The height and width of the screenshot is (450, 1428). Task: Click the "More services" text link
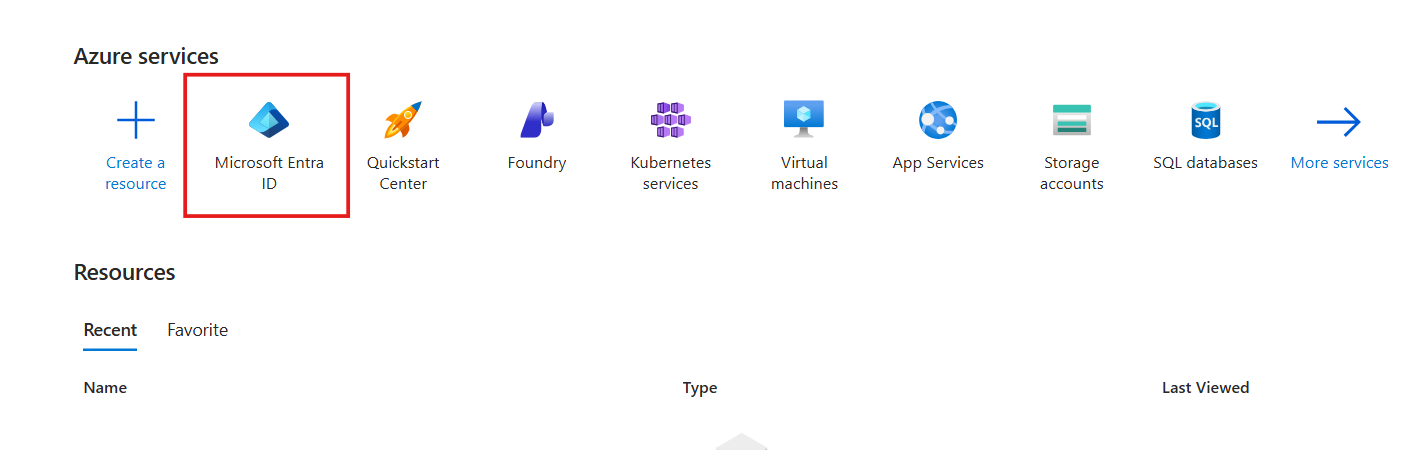pos(1339,163)
